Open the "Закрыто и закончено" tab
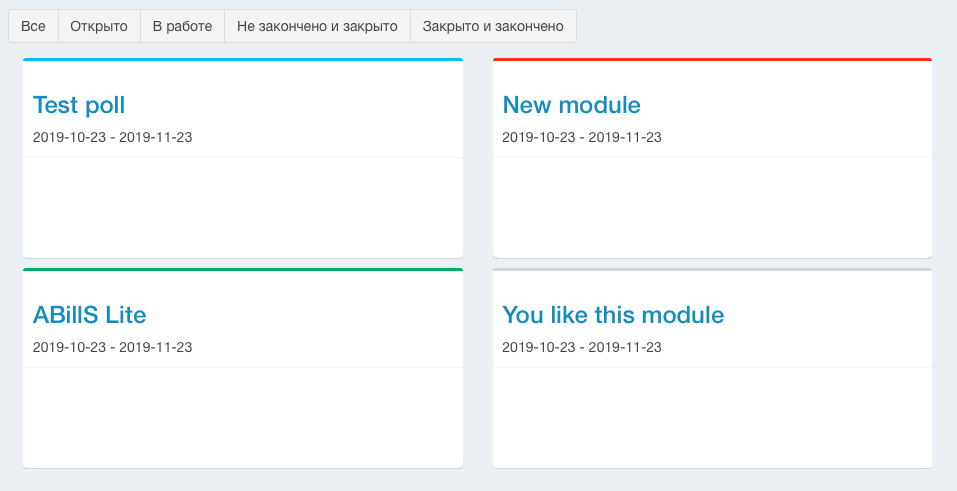 [493, 26]
